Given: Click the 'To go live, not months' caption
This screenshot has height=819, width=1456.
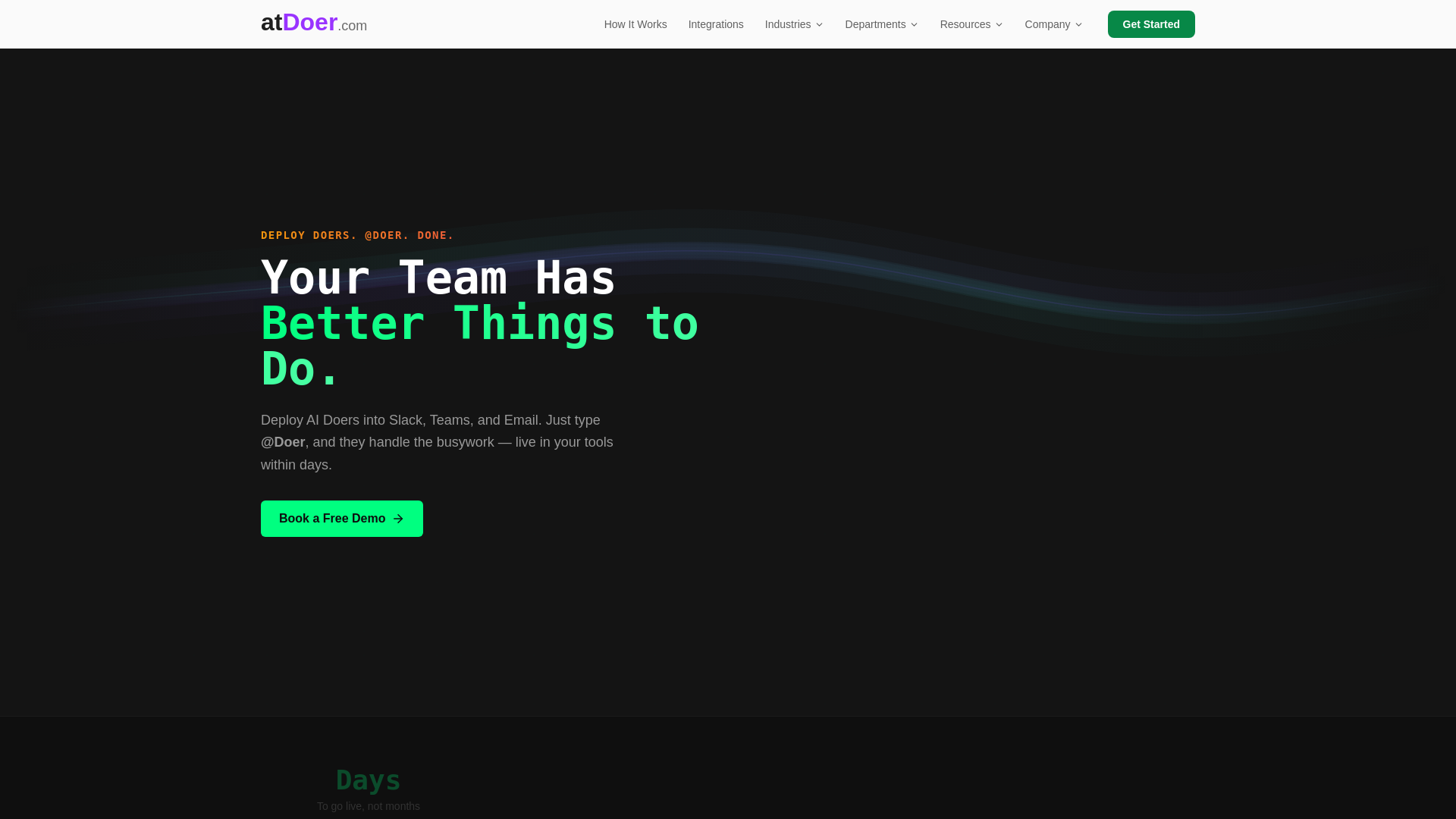Looking at the screenshot, I should (x=369, y=806).
